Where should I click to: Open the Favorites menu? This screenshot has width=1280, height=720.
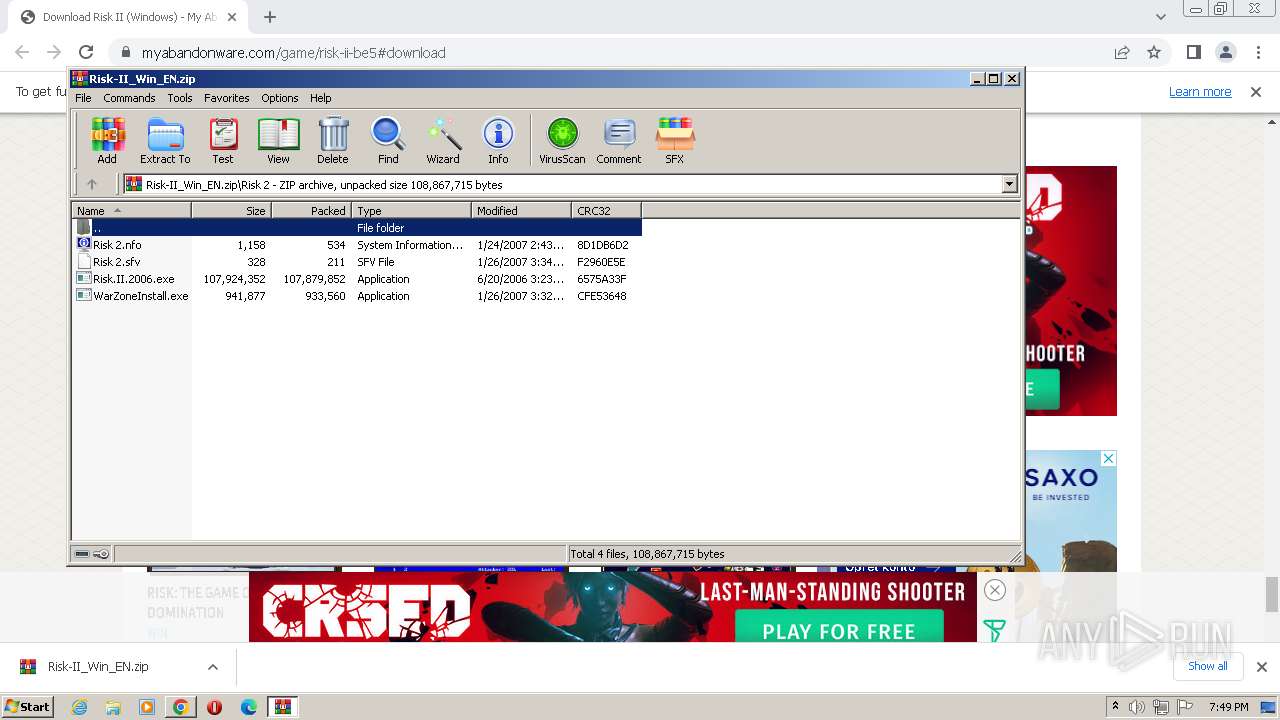tap(227, 98)
